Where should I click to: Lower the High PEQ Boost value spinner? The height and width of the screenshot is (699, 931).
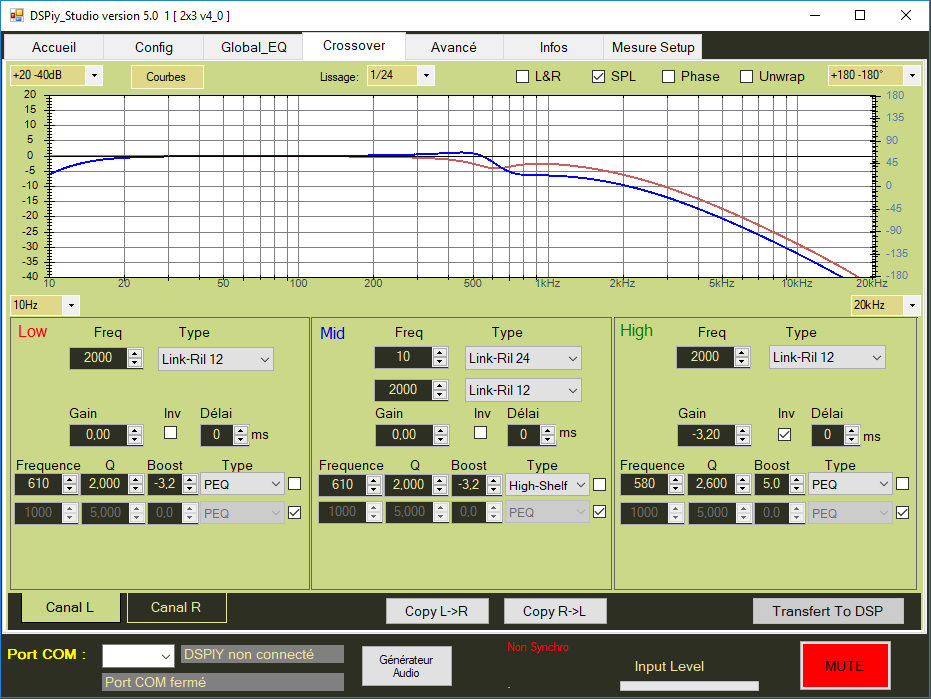798,489
